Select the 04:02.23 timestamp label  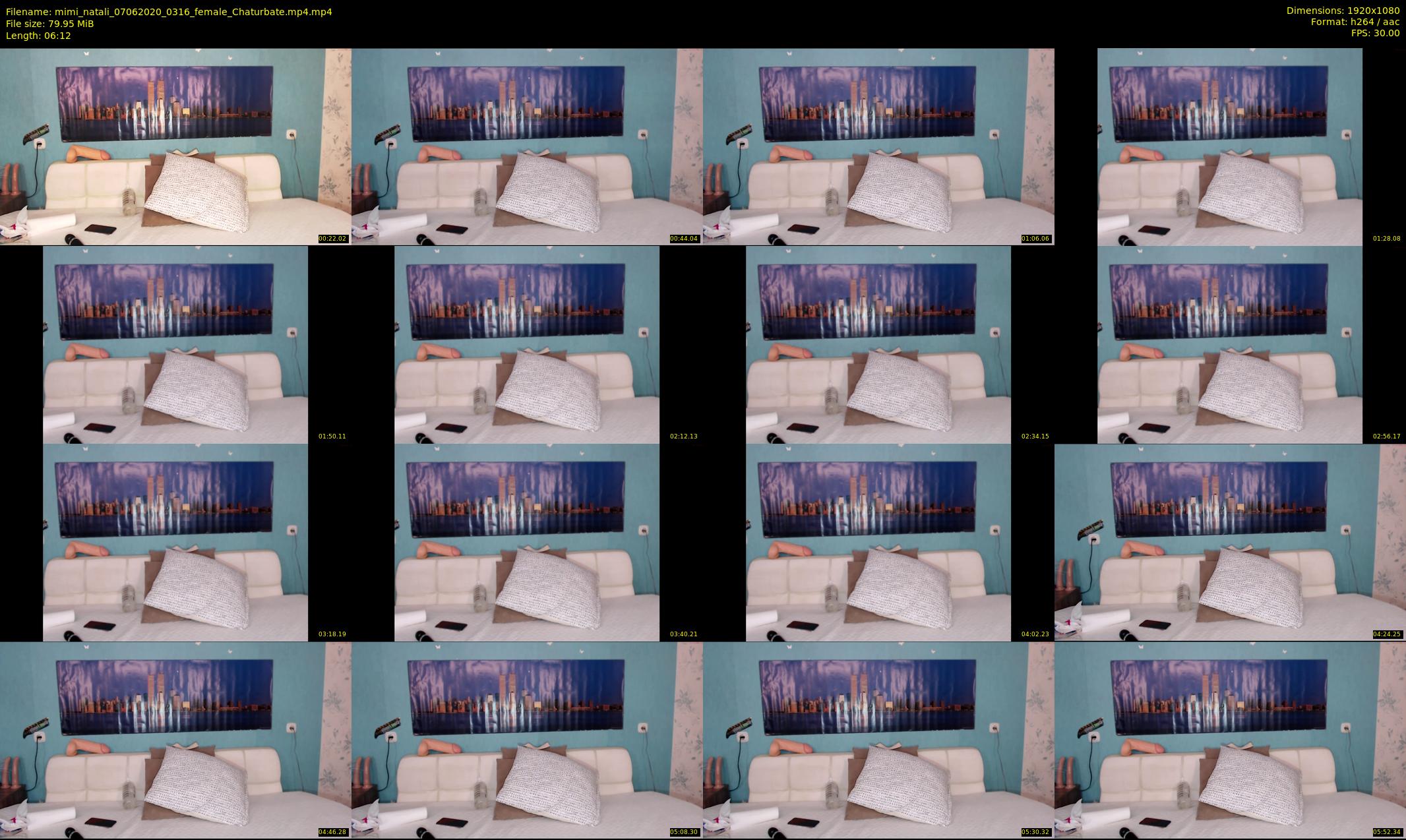coord(1035,634)
